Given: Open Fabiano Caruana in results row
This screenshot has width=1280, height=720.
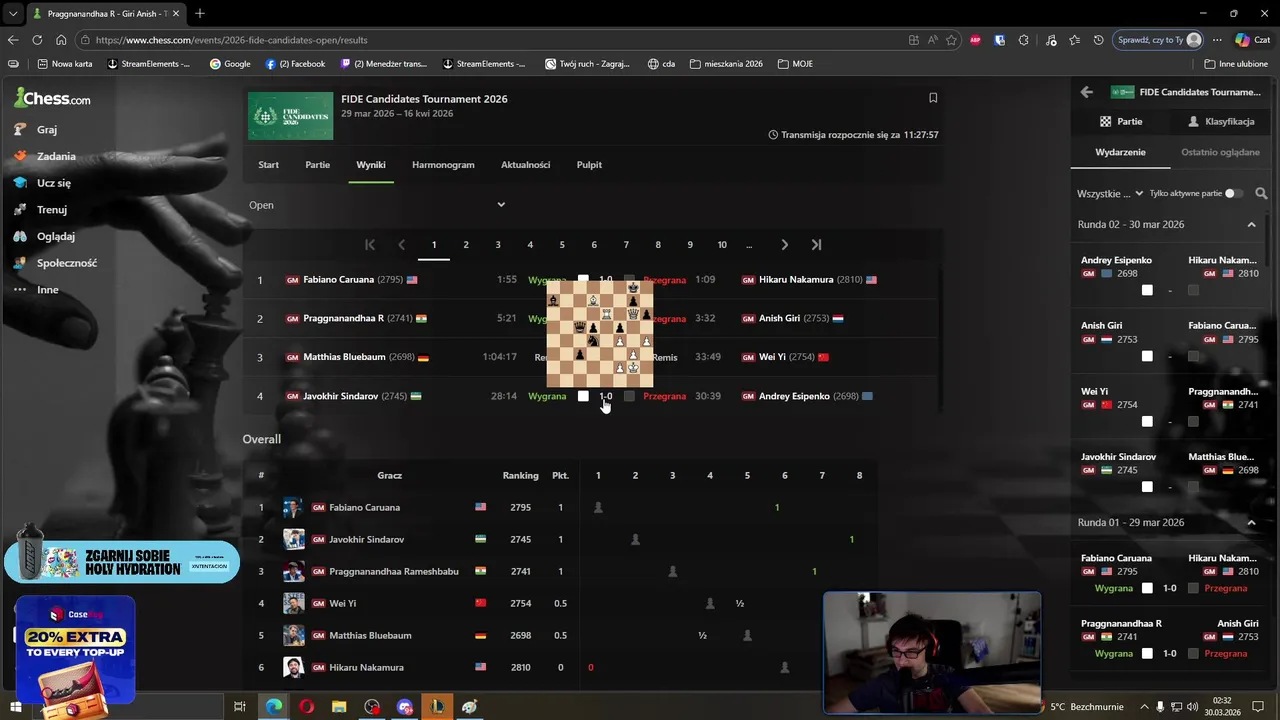Looking at the screenshot, I should [338, 280].
